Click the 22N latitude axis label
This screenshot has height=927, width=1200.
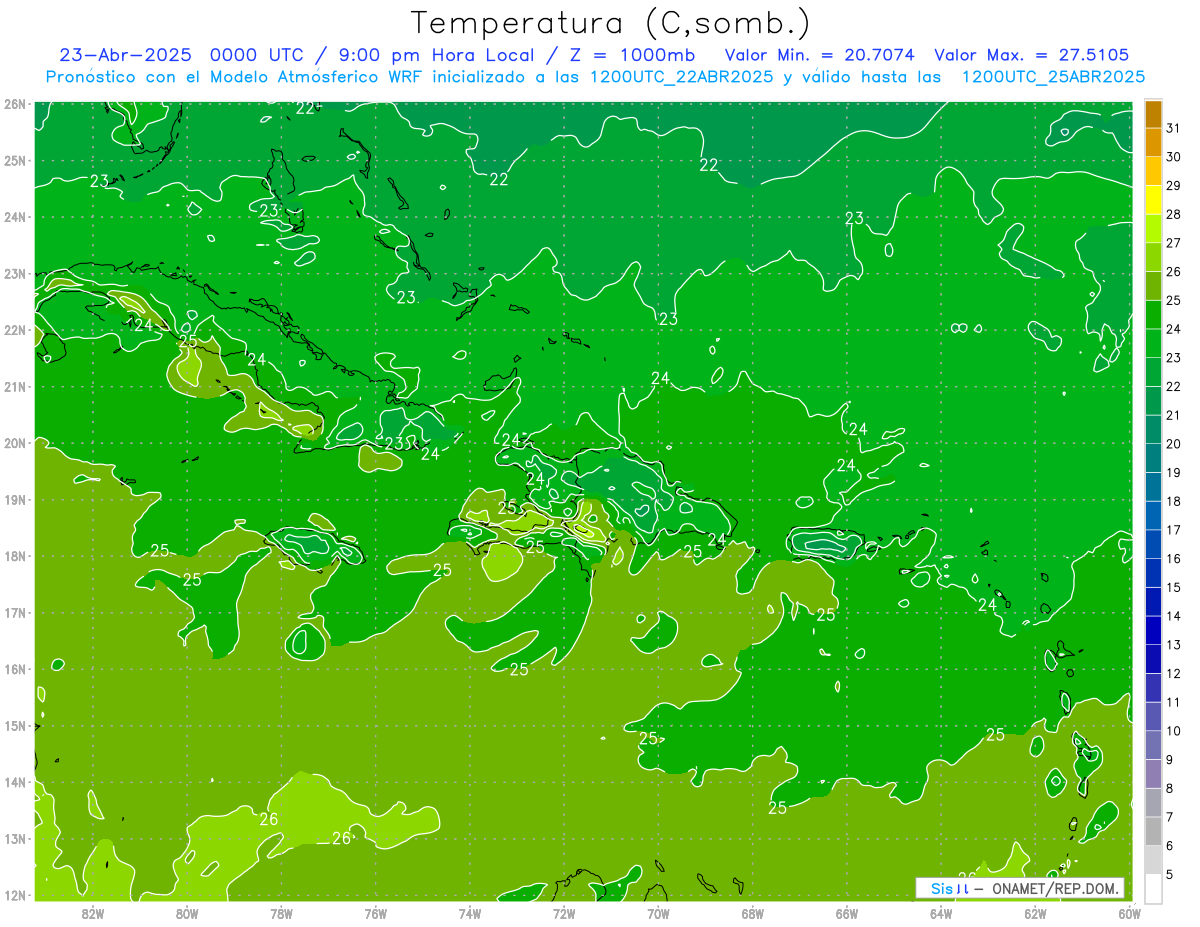[15, 330]
